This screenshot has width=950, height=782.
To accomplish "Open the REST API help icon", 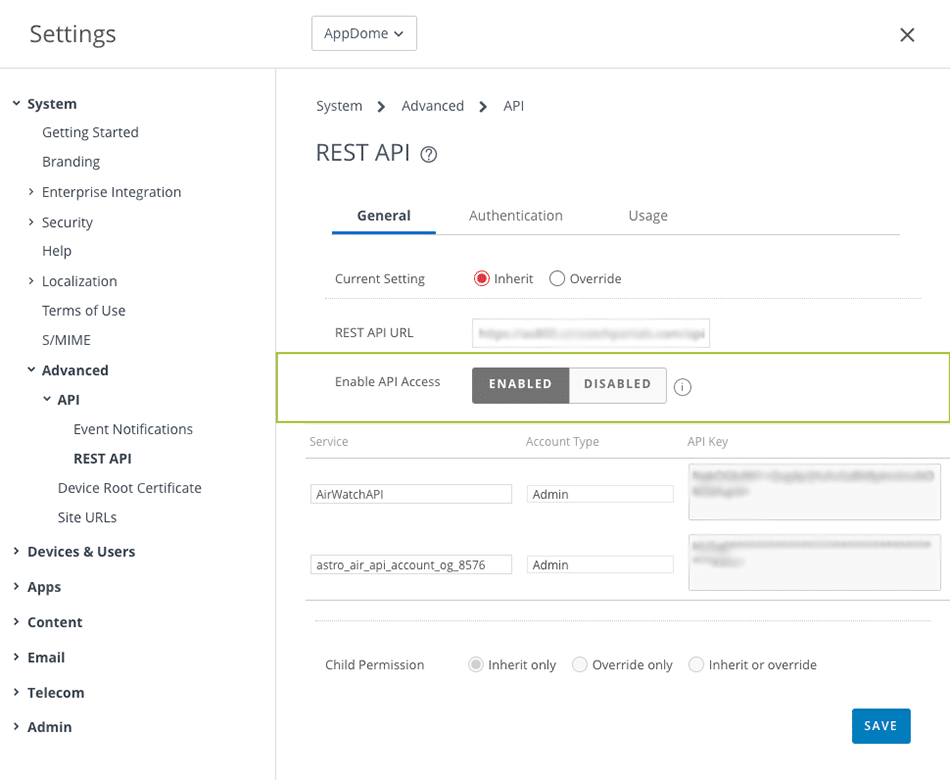I will [427, 154].
